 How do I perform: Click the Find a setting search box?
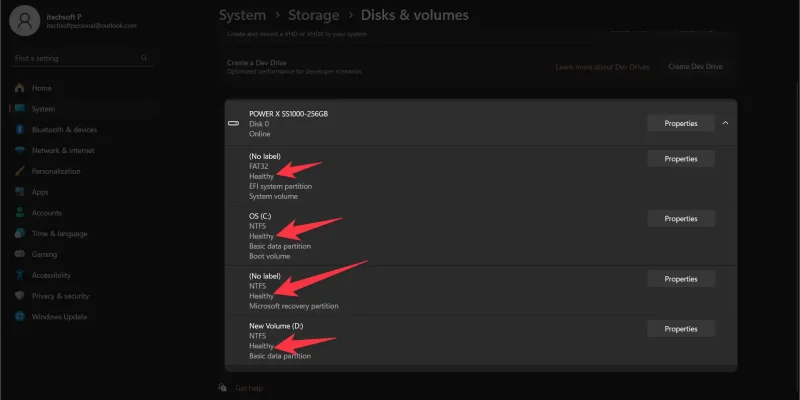tap(81, 58)
